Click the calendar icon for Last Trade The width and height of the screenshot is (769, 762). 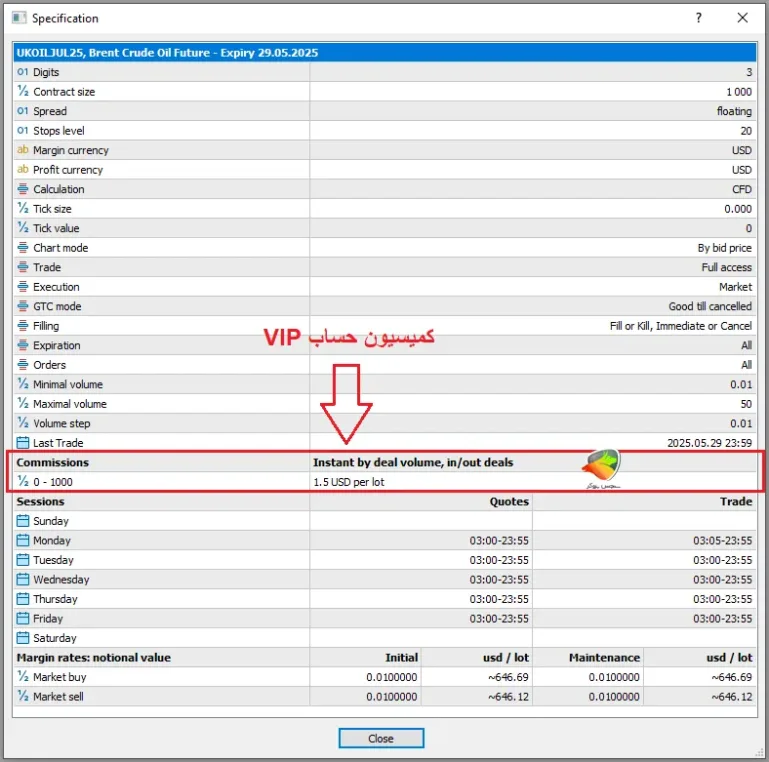(23, 442)
